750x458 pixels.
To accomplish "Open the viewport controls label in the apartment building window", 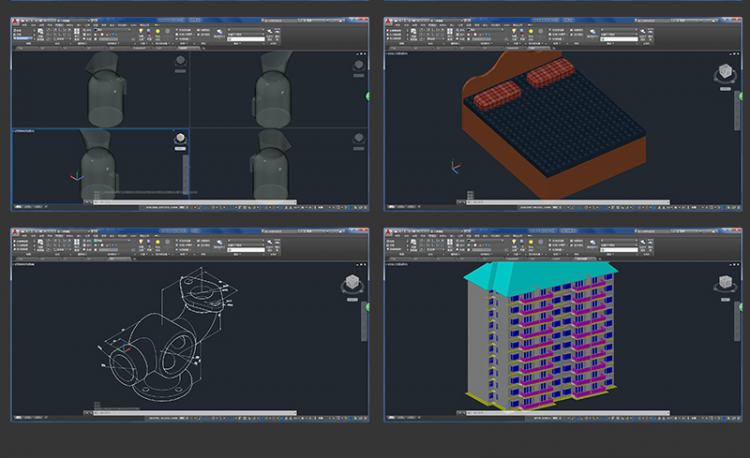I will 397,264.
